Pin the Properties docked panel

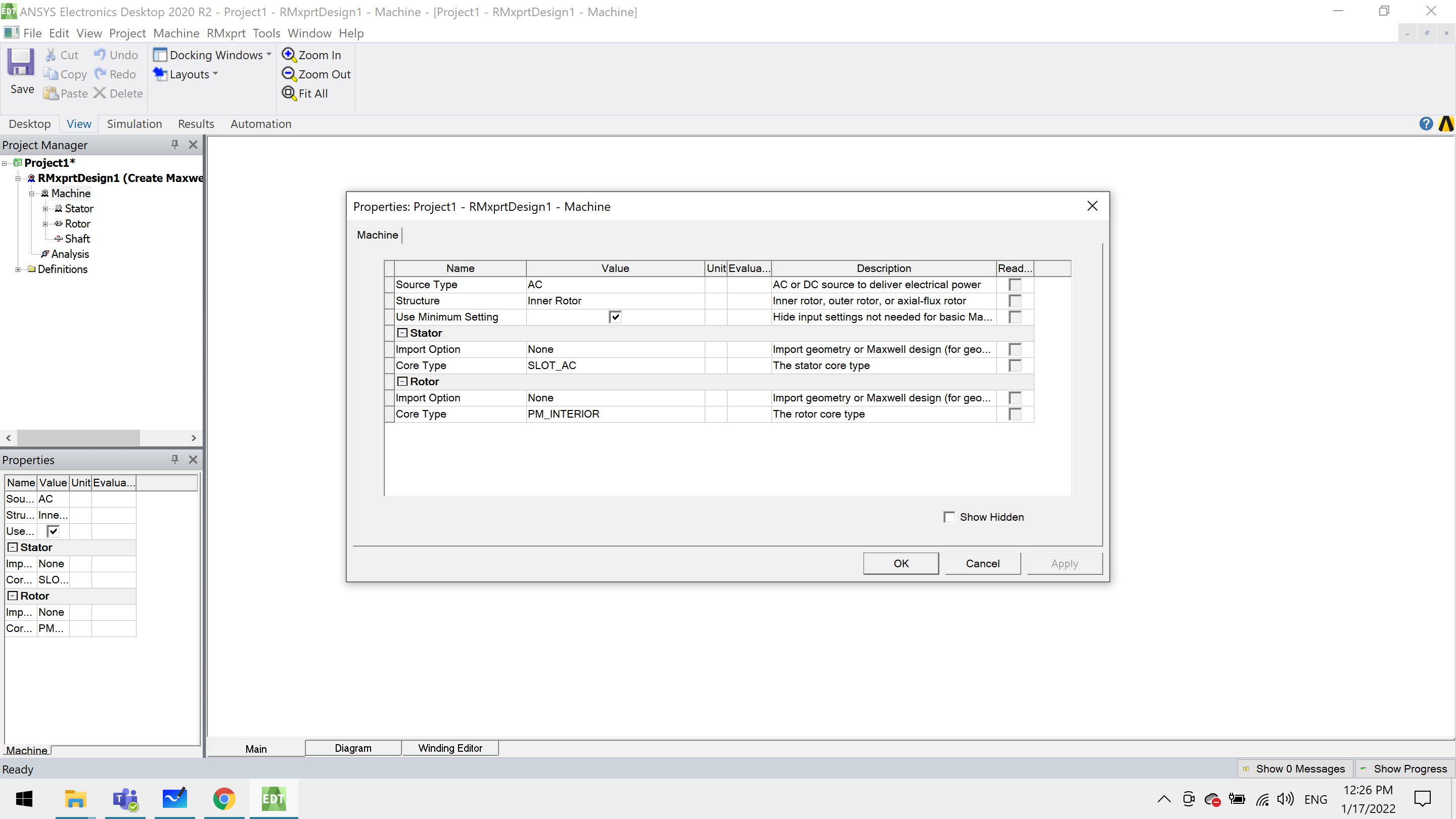point(174,460)
